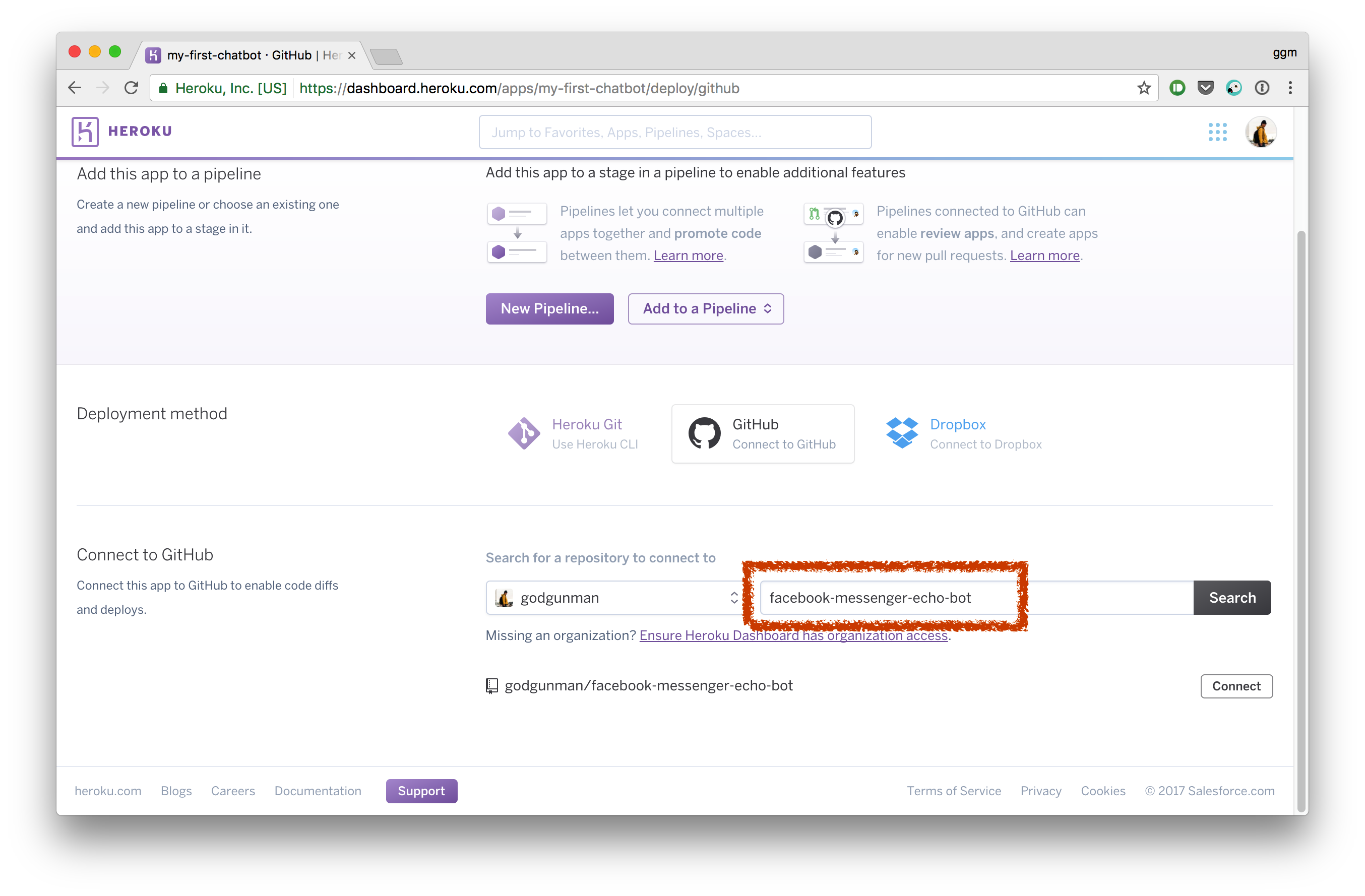Screen dimensions: 1365x896
Task: Open the user avatar account menu
Action: click(x=1260, y=132)
